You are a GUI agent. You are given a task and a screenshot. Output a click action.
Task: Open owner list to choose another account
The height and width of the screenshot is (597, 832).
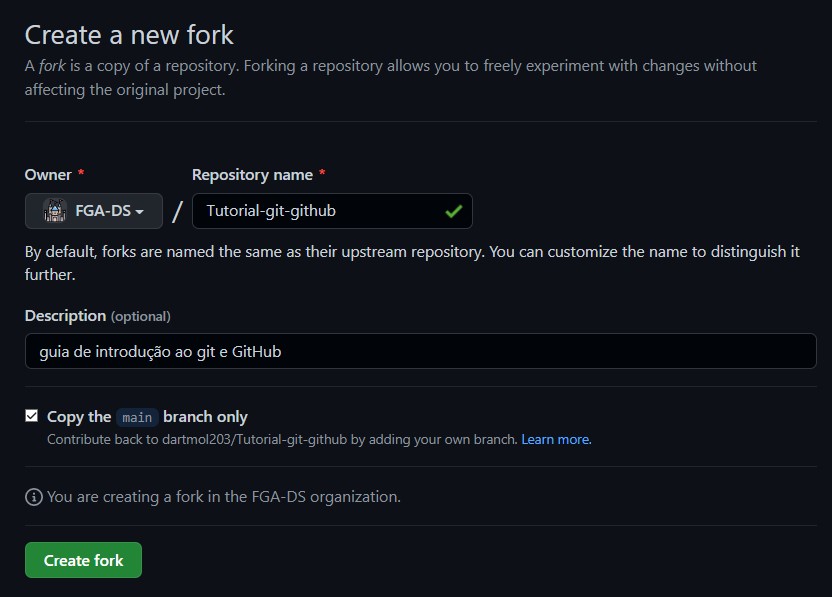click(x=94, y=211)
